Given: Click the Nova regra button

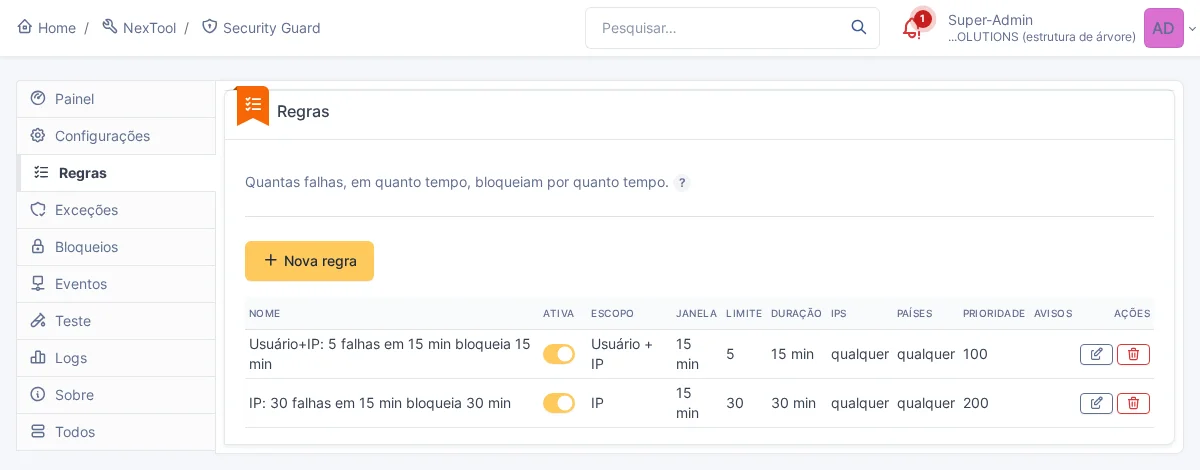Looking at the screenshot, I should coord(309,261).
